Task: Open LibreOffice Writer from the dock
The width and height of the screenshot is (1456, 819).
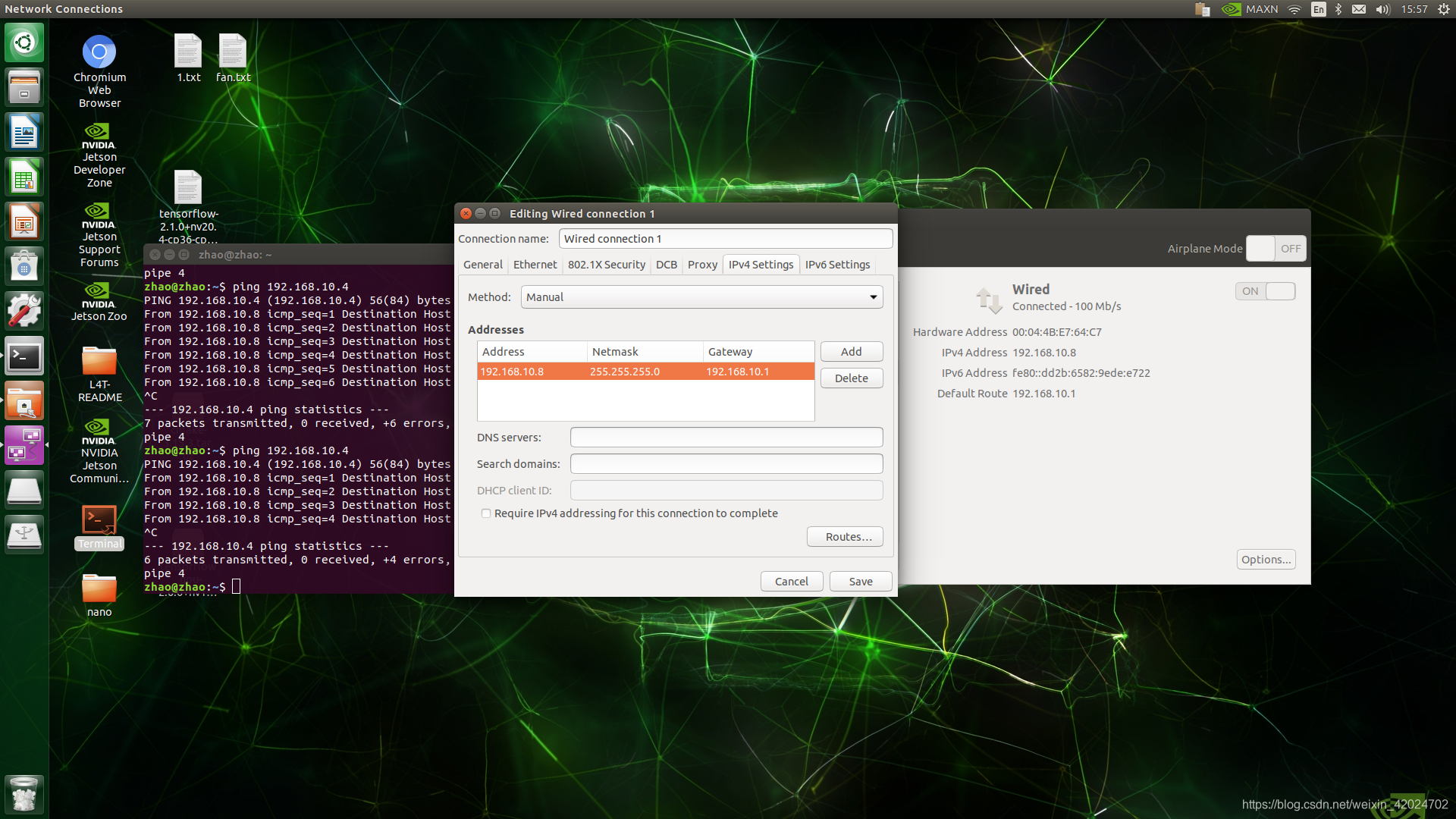Action: (x=24, y=133)
